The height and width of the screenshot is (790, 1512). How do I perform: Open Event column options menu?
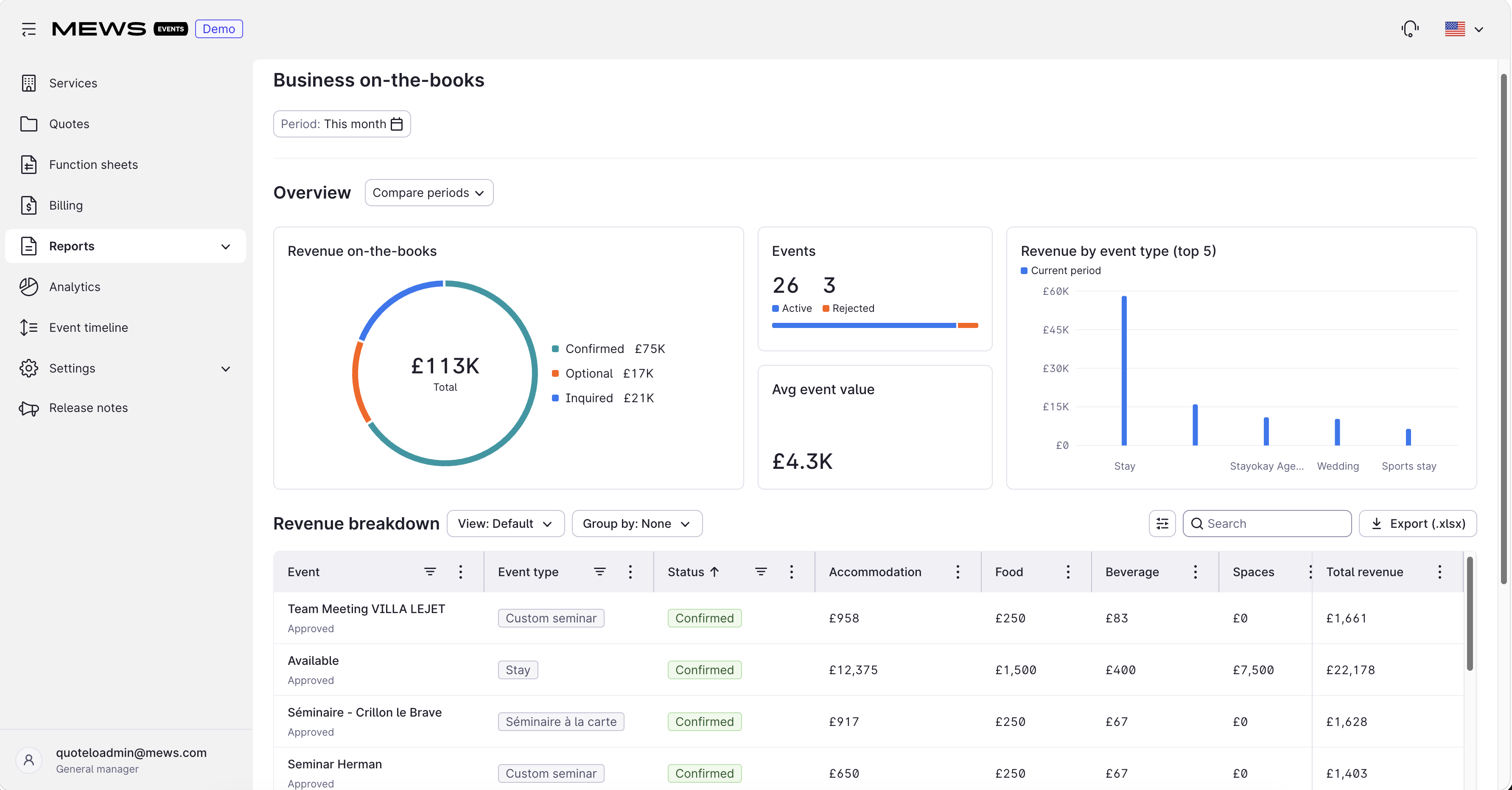[x=461, y=571]
